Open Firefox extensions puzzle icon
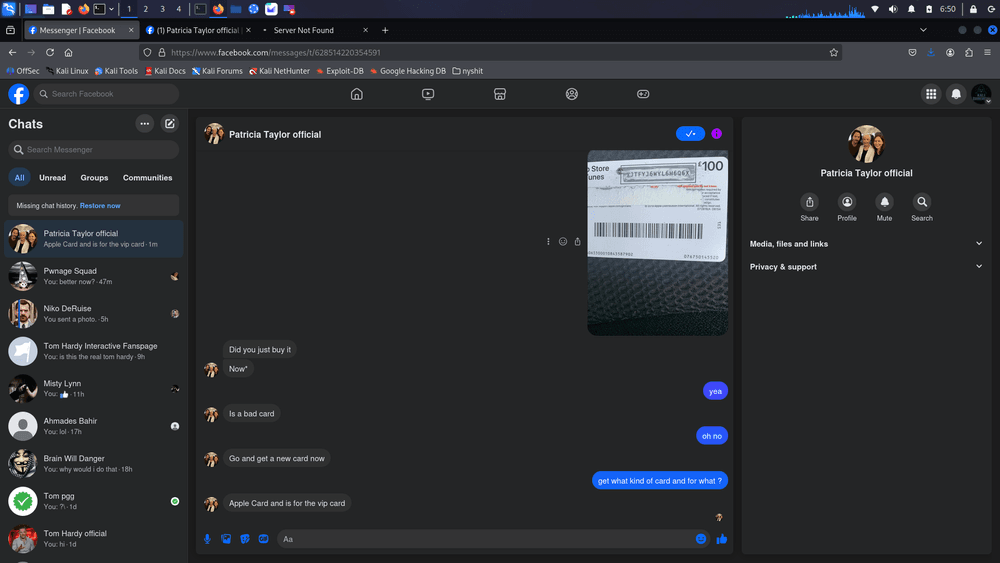This screenshot has width=1000, height=563. point(969,52)
